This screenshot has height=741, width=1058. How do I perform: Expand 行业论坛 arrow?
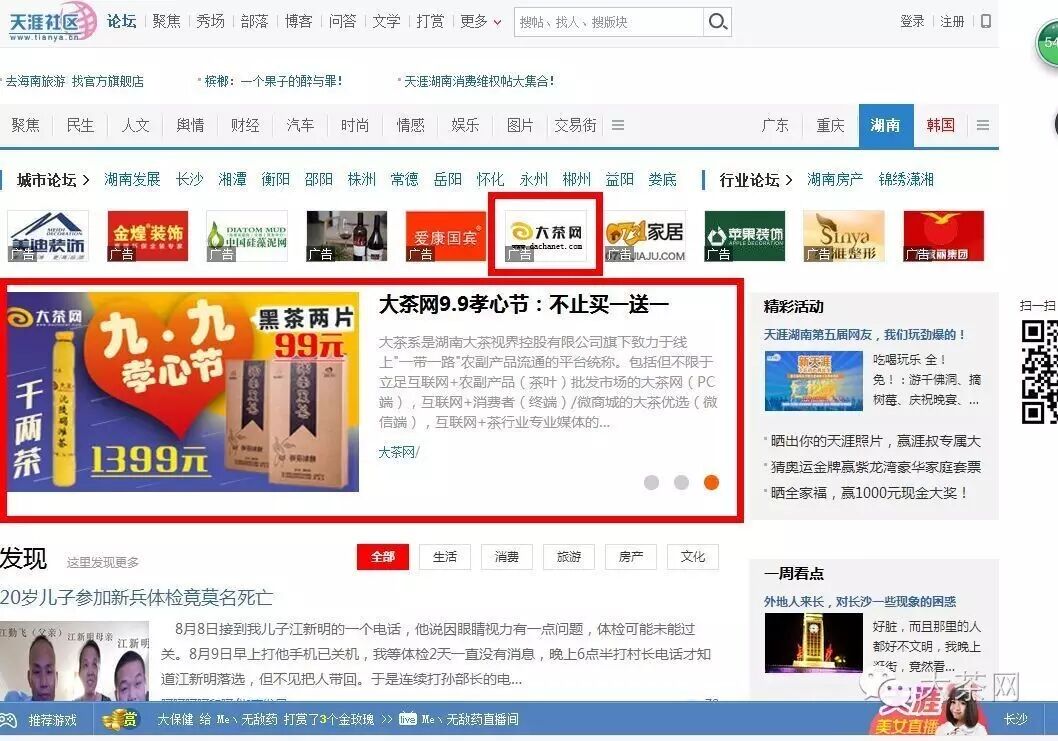788,180
